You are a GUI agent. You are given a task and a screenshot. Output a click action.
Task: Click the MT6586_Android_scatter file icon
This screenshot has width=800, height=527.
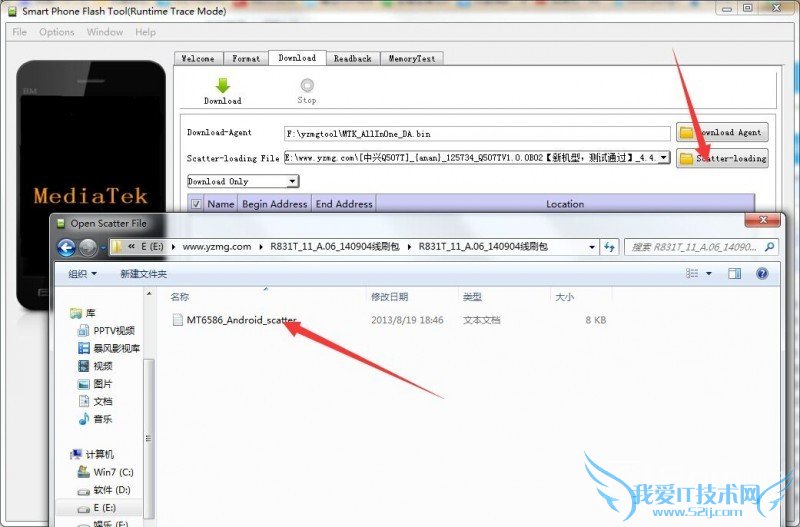pos(178,320)
